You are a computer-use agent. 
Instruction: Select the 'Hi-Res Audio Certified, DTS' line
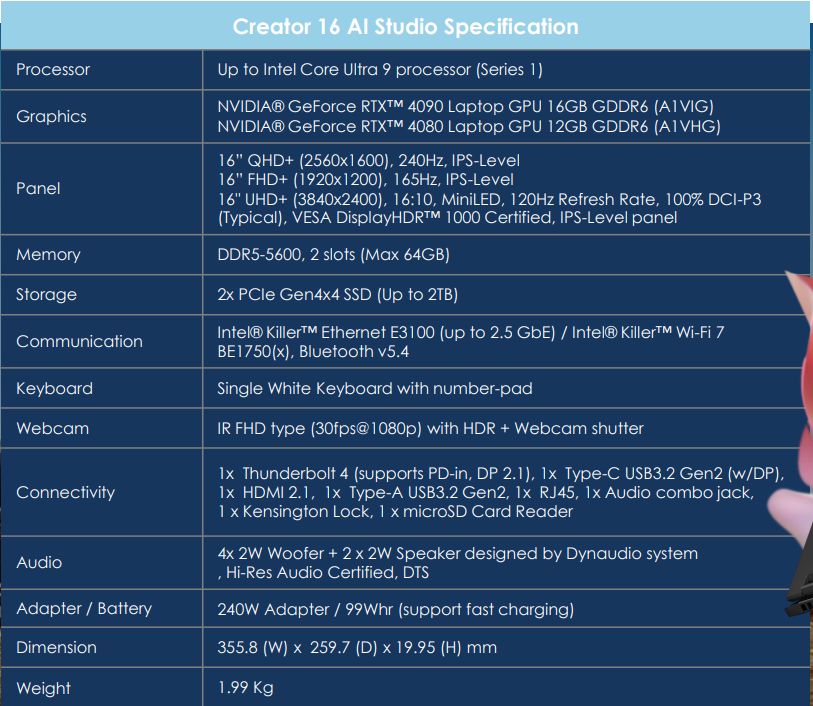pyautogui.click(x=324, y=573)
